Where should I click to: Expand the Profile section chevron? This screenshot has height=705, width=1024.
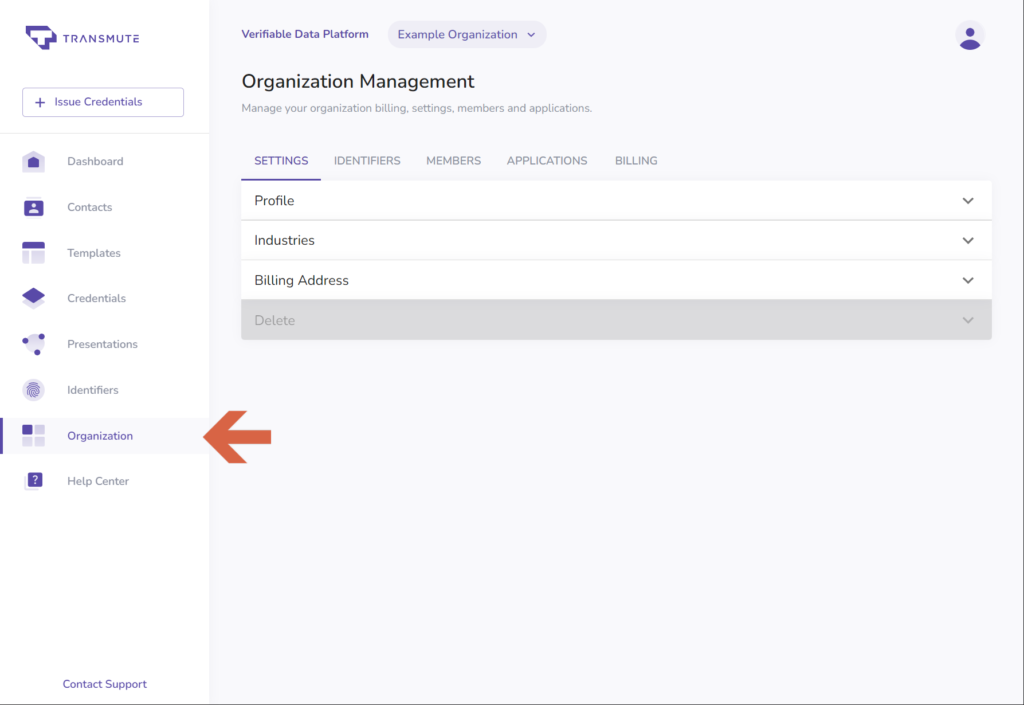coord(968,200)
